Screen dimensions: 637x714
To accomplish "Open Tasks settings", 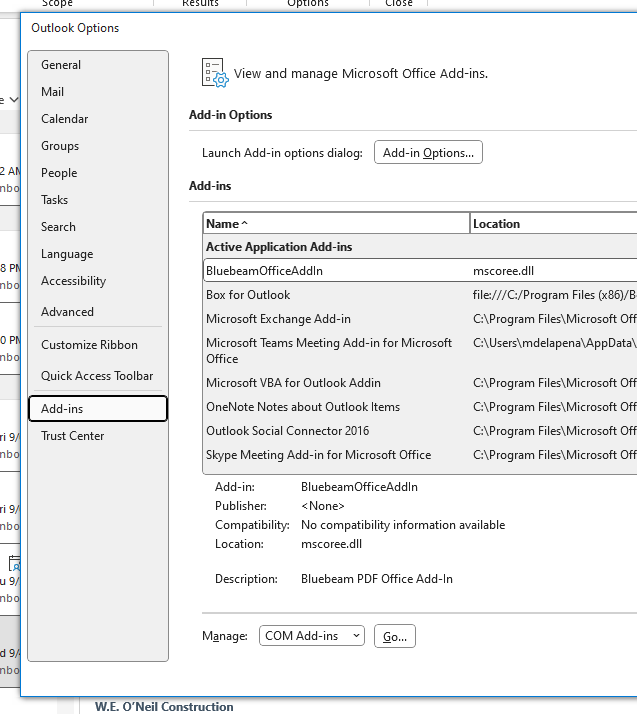I will pyautogui.click(x=98, y=199).
